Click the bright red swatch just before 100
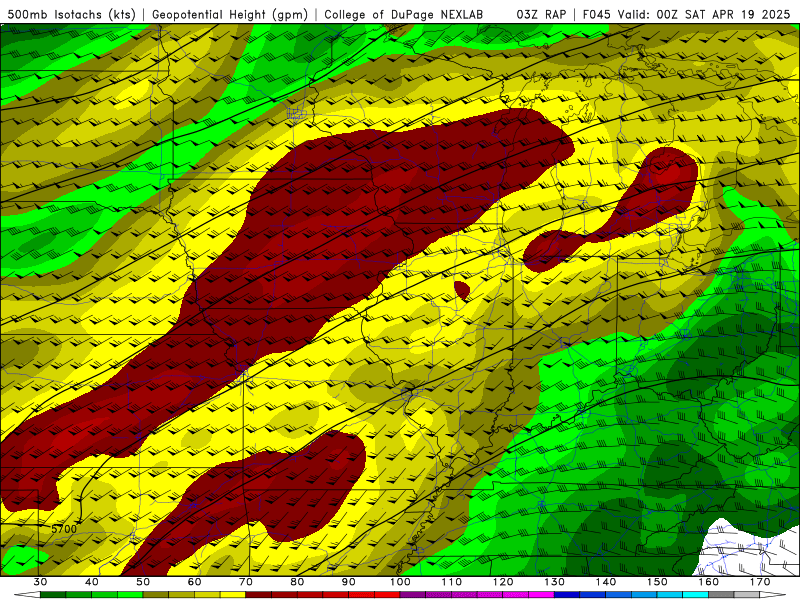800x600 pixels. coord(387,595)
